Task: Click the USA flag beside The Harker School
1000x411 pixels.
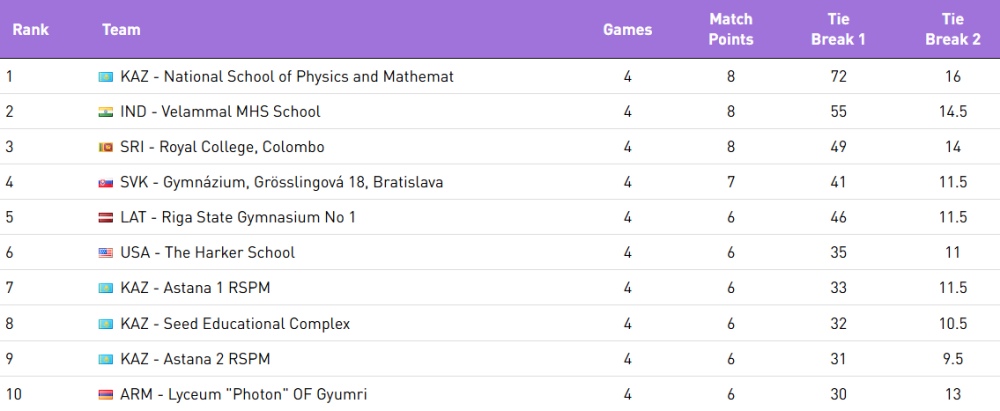Action: tap(105, 253)
